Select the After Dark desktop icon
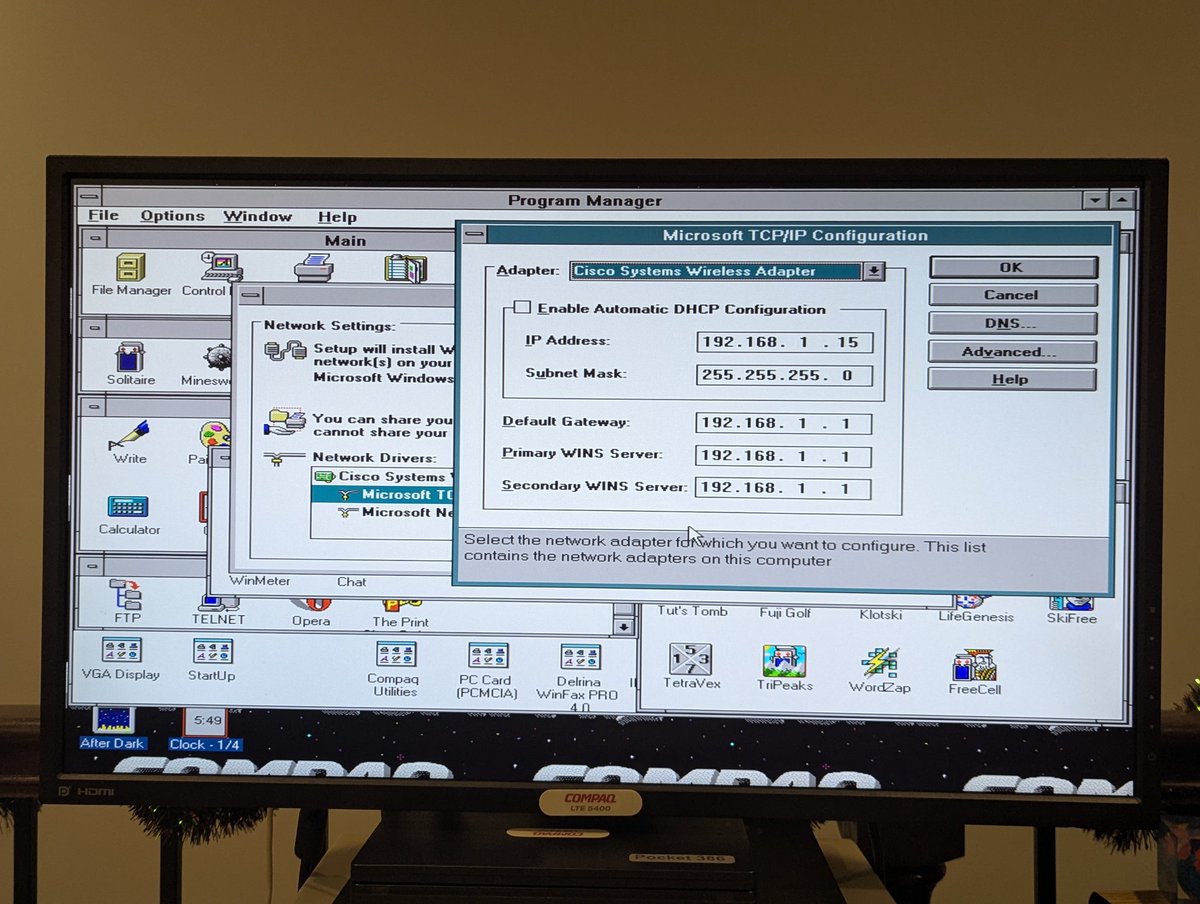Viewport: 1200px width, 904px height. coord(112,720)
